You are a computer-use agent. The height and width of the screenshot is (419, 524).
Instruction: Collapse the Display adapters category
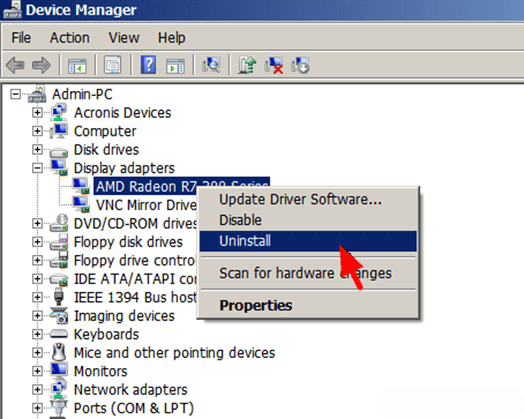pyautogui.click(x=37, y=168)
